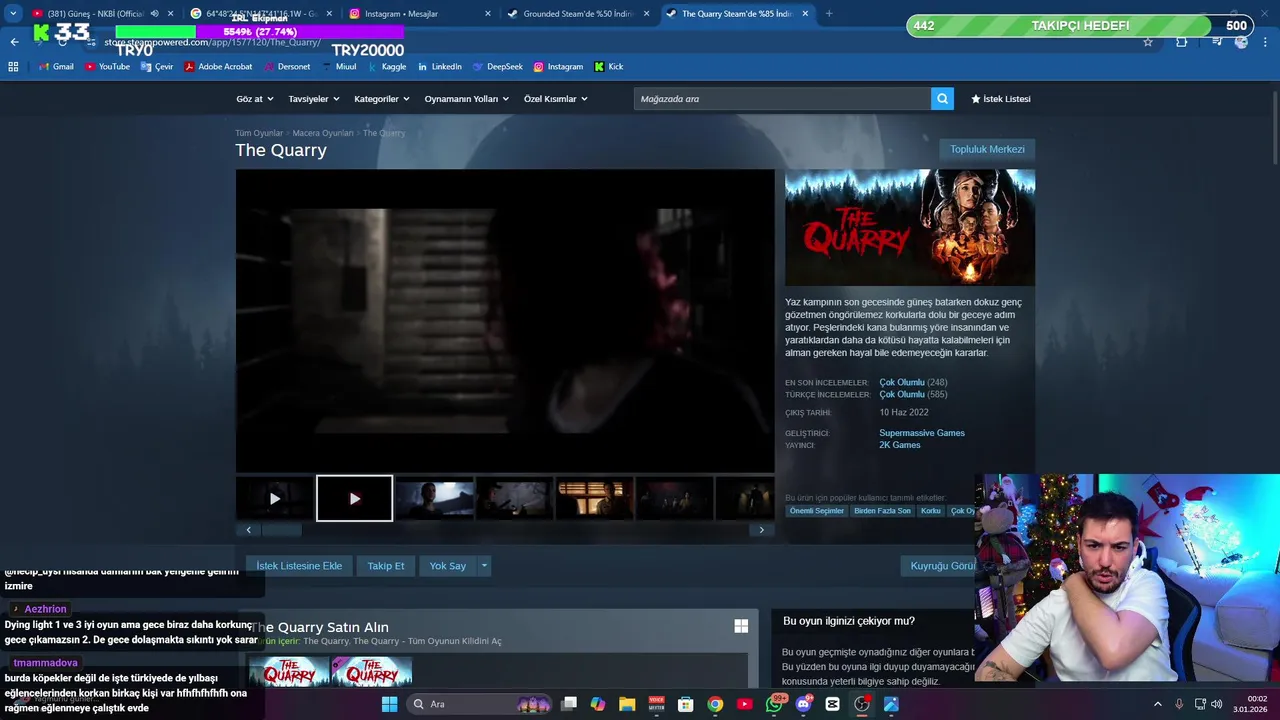The image size is (1280, 720).
Task: Close The Quarry Steam tab
Action: (804, 14)
